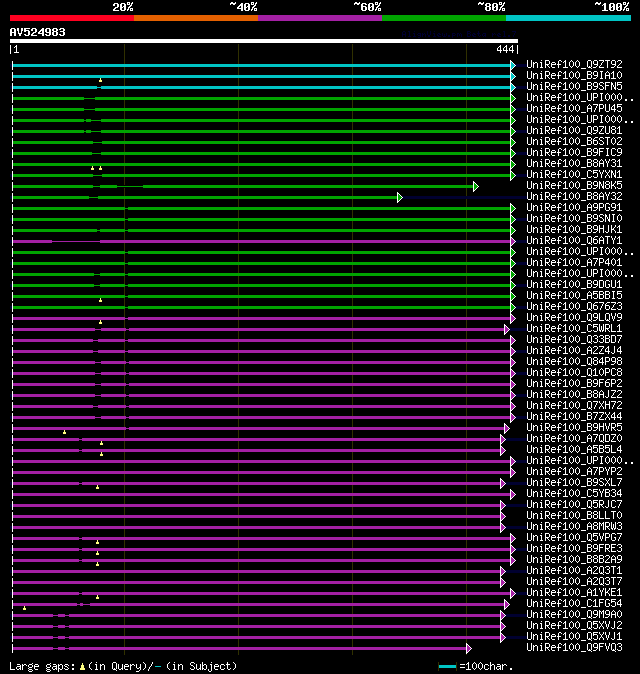The height and width of the screenshot is (674, 640).
Task: Open UniRef100_Q9M9A0 entry
Action: point(574,615)
